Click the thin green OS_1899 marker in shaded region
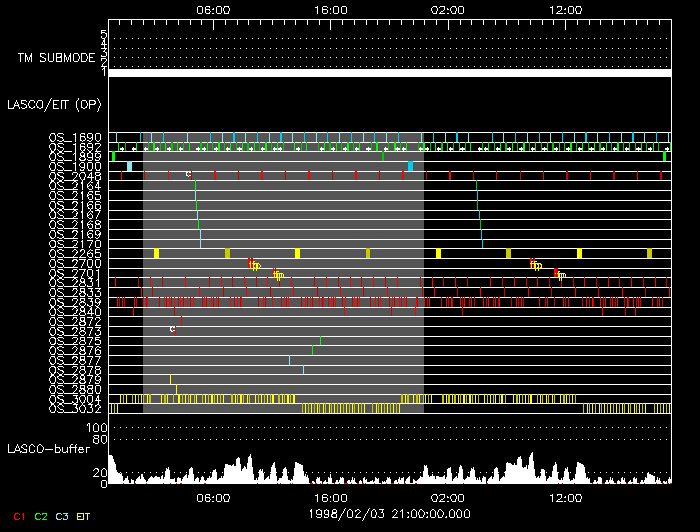This screenshot has height=532, width=700. tap(383, 157)
